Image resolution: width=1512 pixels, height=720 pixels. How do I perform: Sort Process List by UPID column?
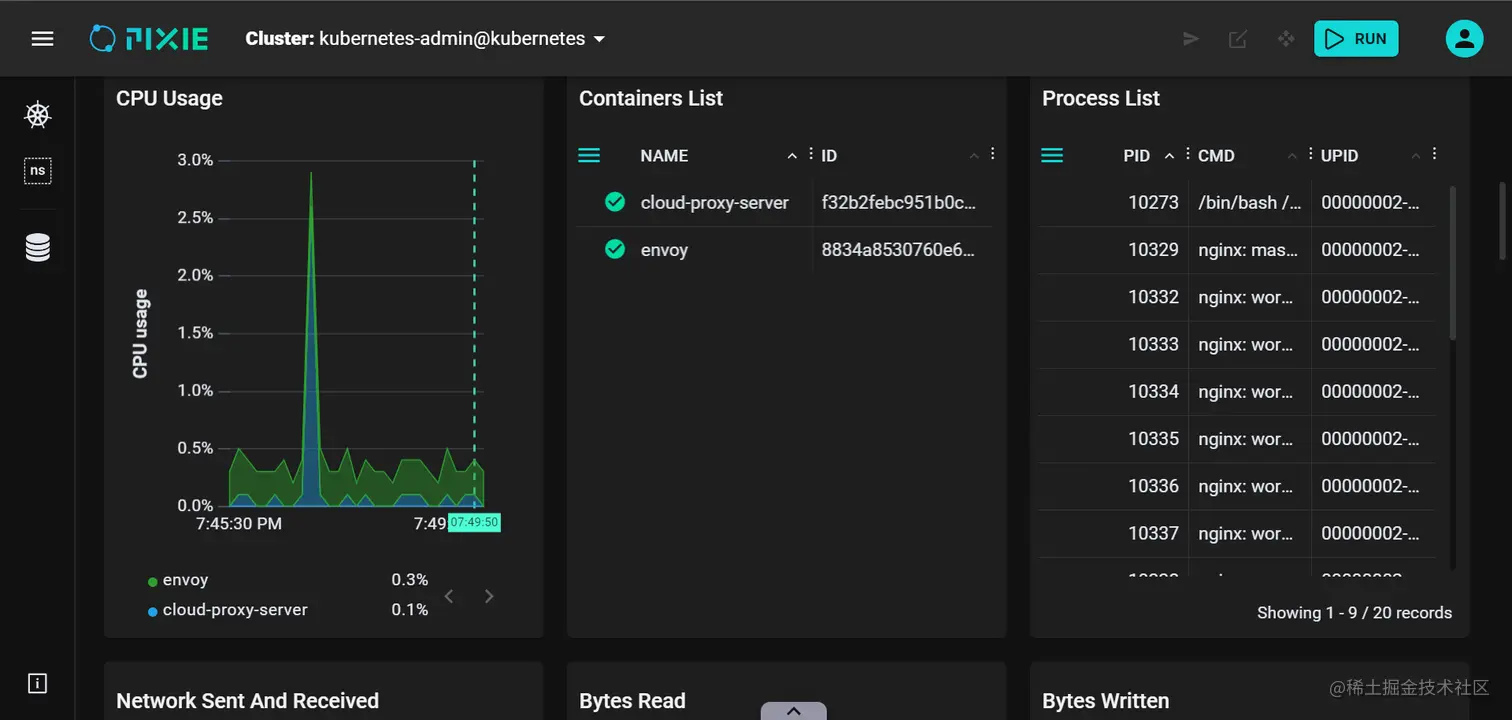pyautogui.click(x=1339, y=156)
